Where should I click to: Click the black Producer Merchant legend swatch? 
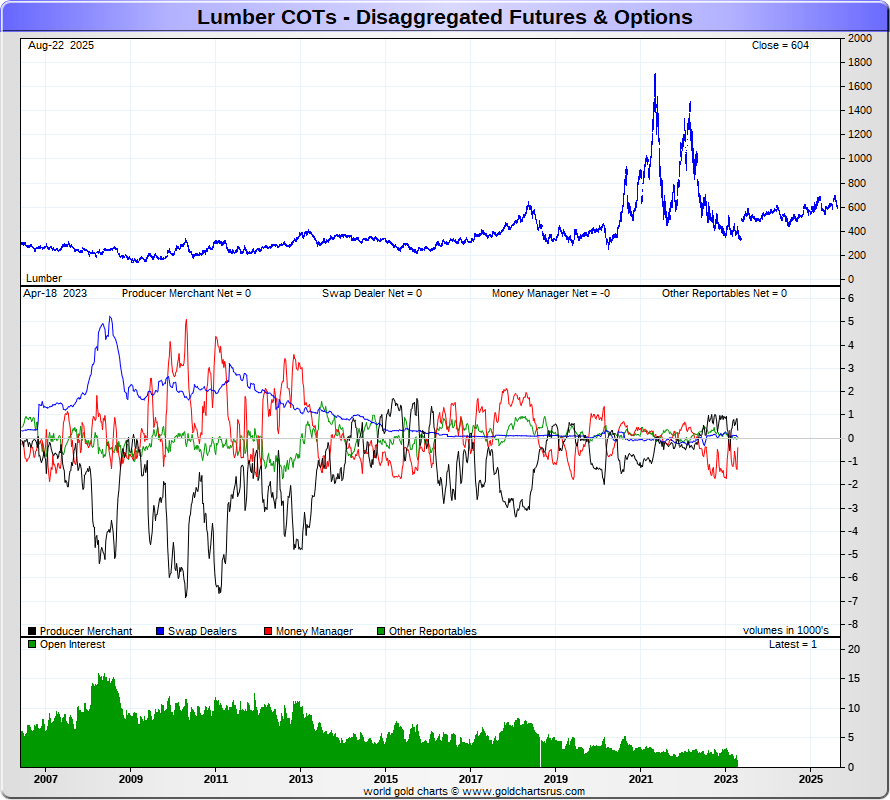(32, 631)
